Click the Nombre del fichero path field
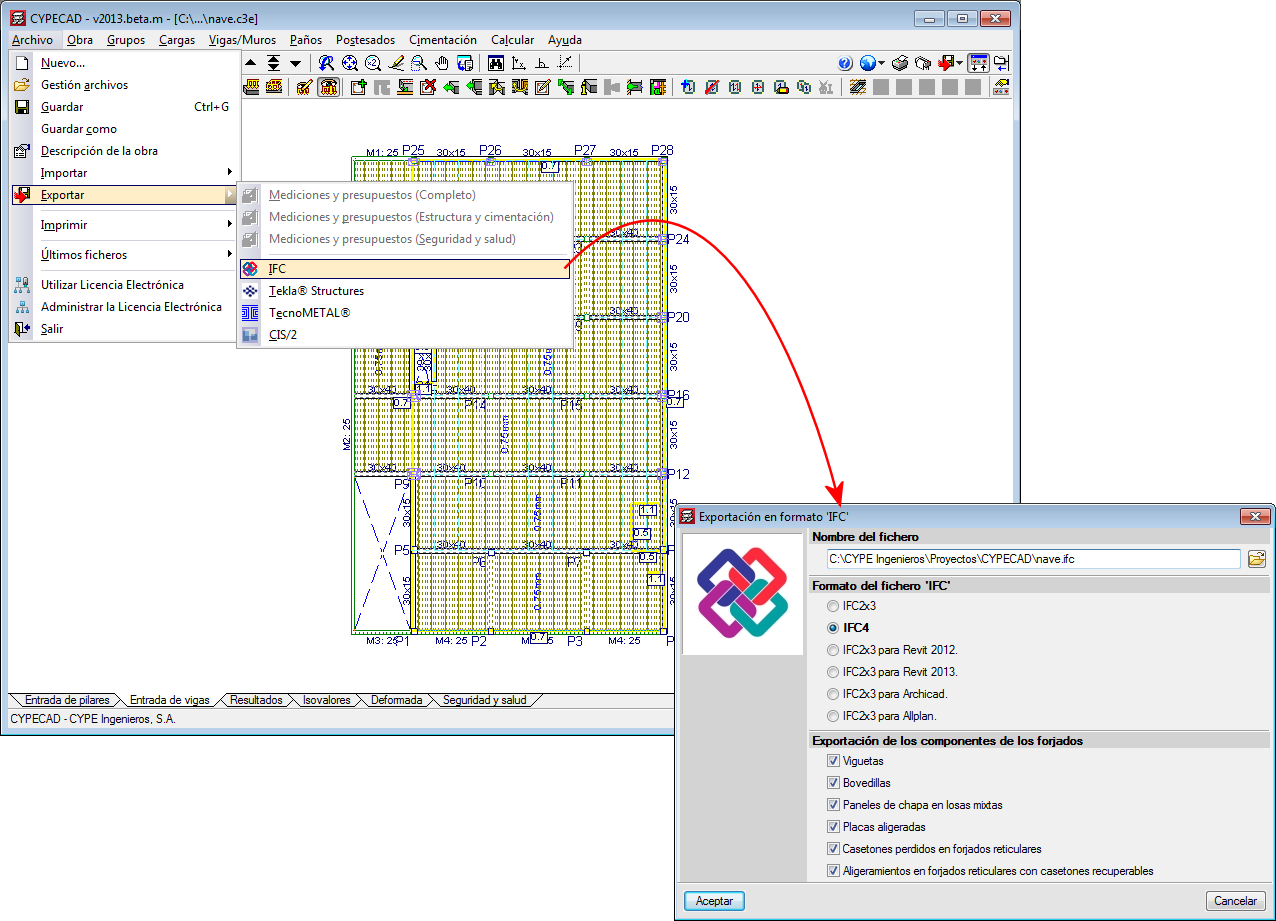1276x921 pixels. pyautogui.click(x=1033, y=559)
